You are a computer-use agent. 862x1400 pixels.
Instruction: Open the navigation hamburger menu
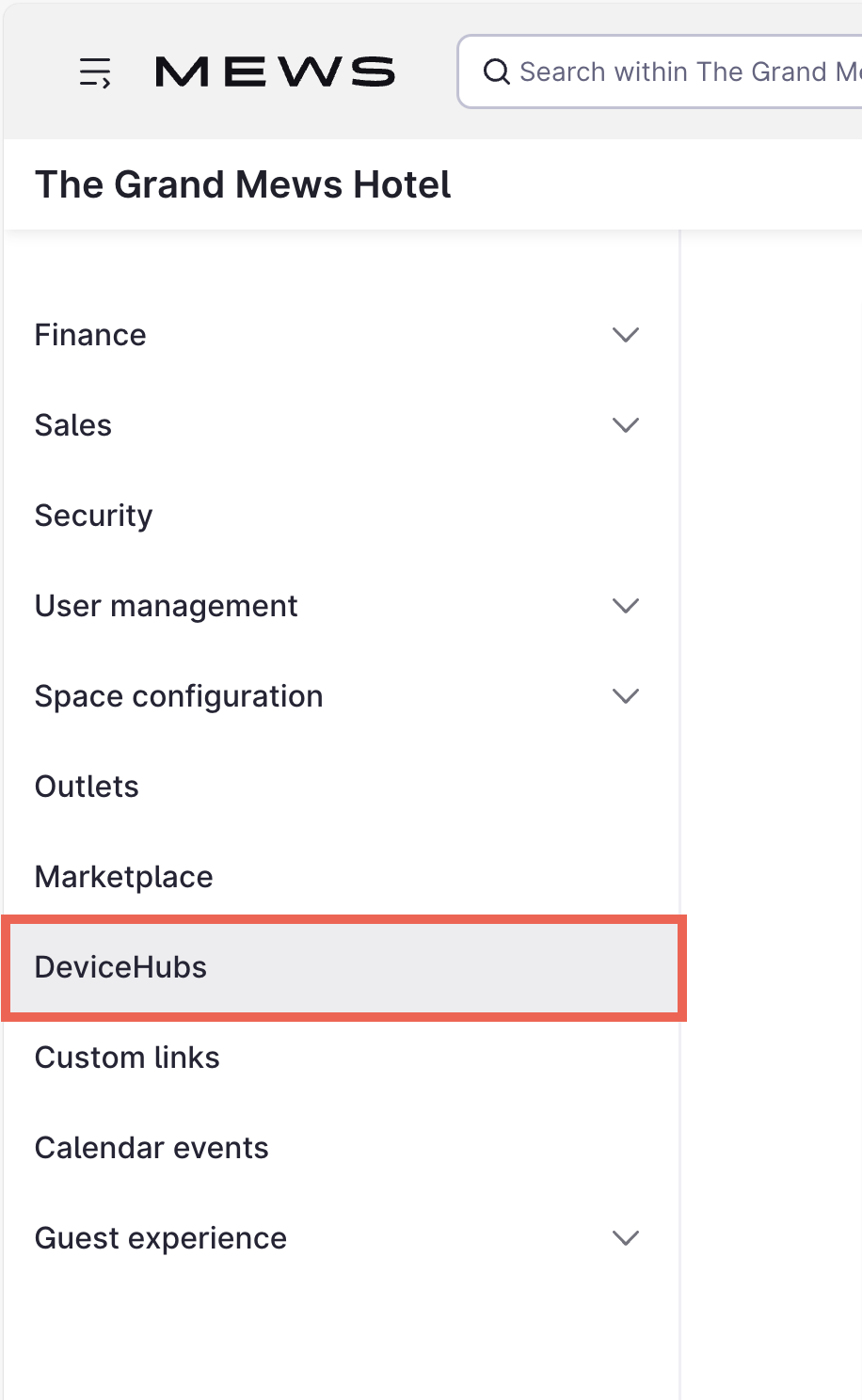click(x=94, y=71)
